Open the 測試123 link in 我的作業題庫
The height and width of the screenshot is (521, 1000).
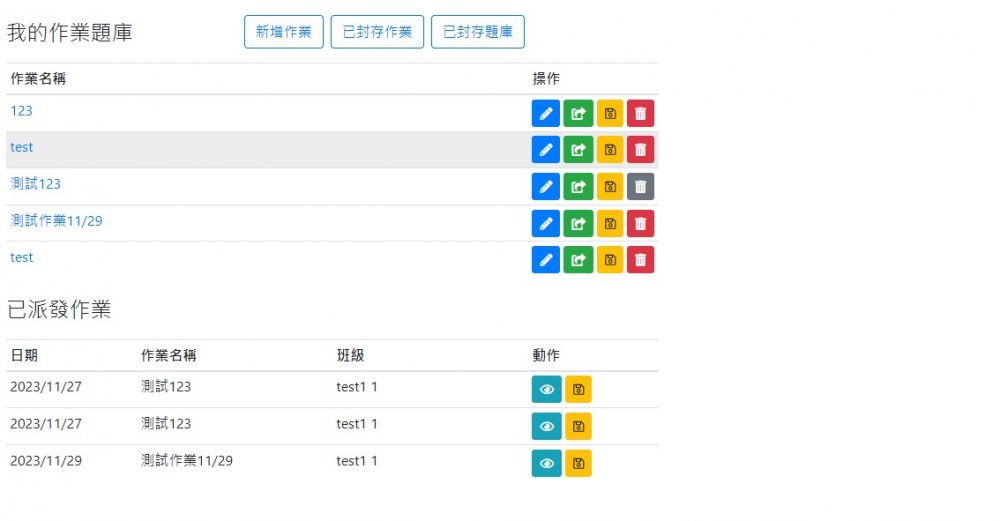tap(35, 184)
